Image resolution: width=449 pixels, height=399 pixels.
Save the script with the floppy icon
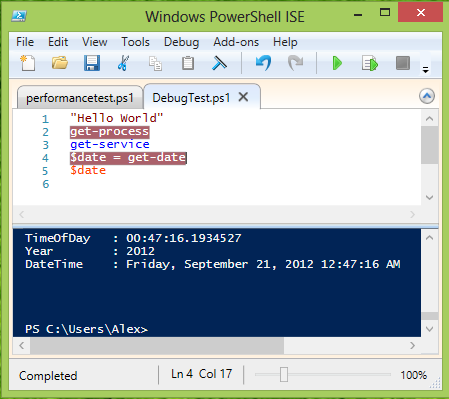pyautogui.click(x=92, y=63)
